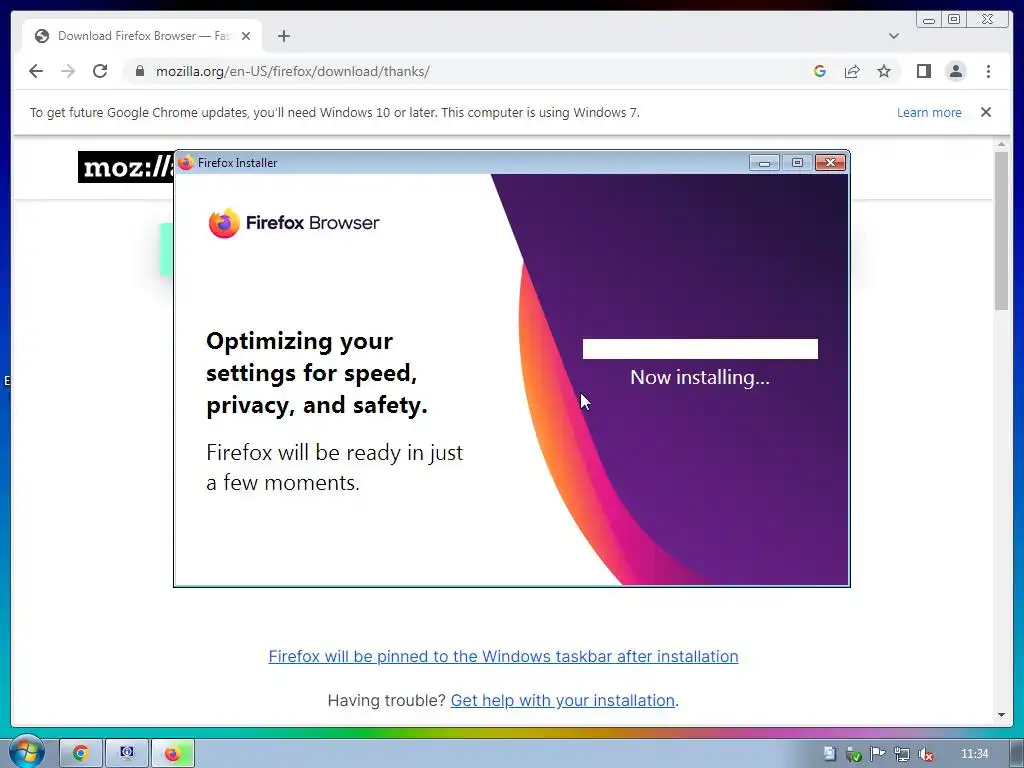
Task: Click the mozilla logo on the page
Action: 126,167
